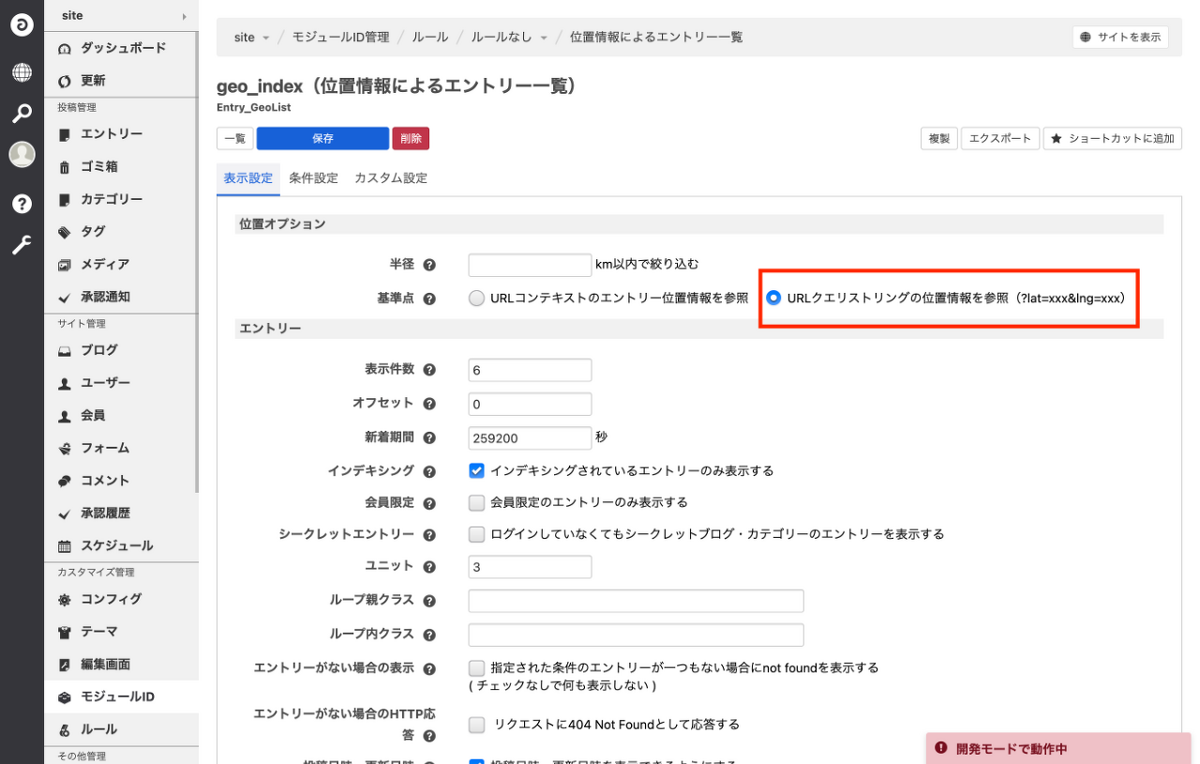1200x764 pixels.
Task: Click the globe icon in the far-left bar
Action: tap(22, 72)
